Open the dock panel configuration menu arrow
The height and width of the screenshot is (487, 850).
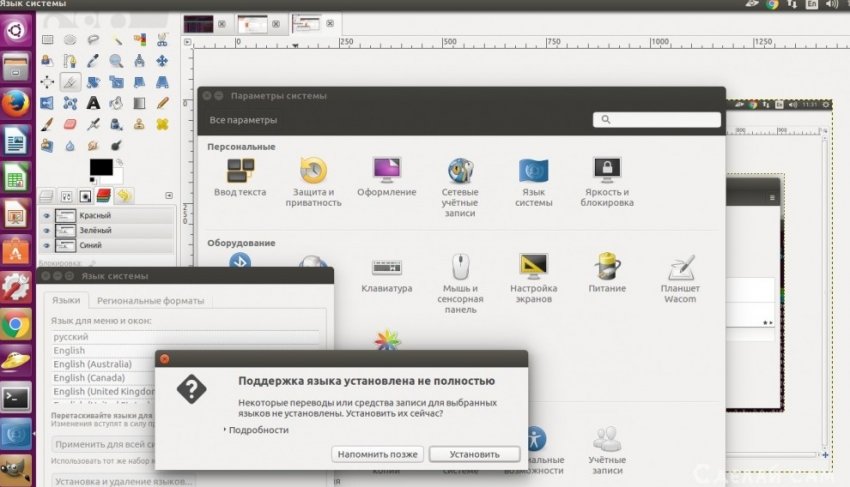tap(167, 196)
